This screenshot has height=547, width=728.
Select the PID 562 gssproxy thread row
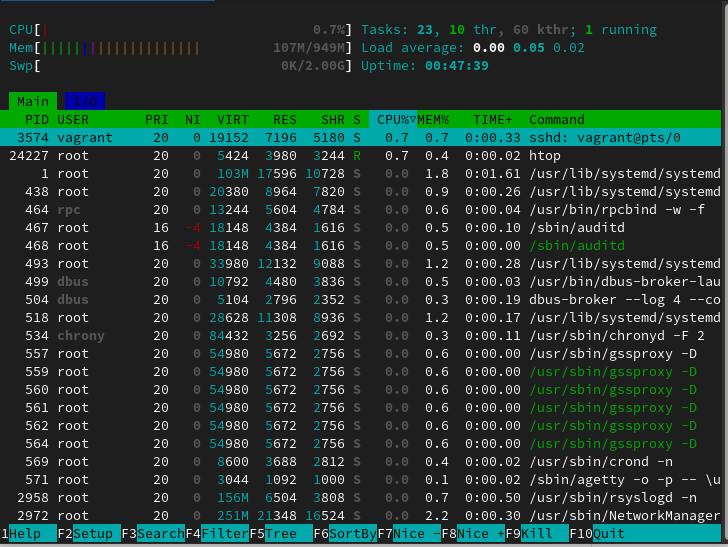[x=360, y=426]
